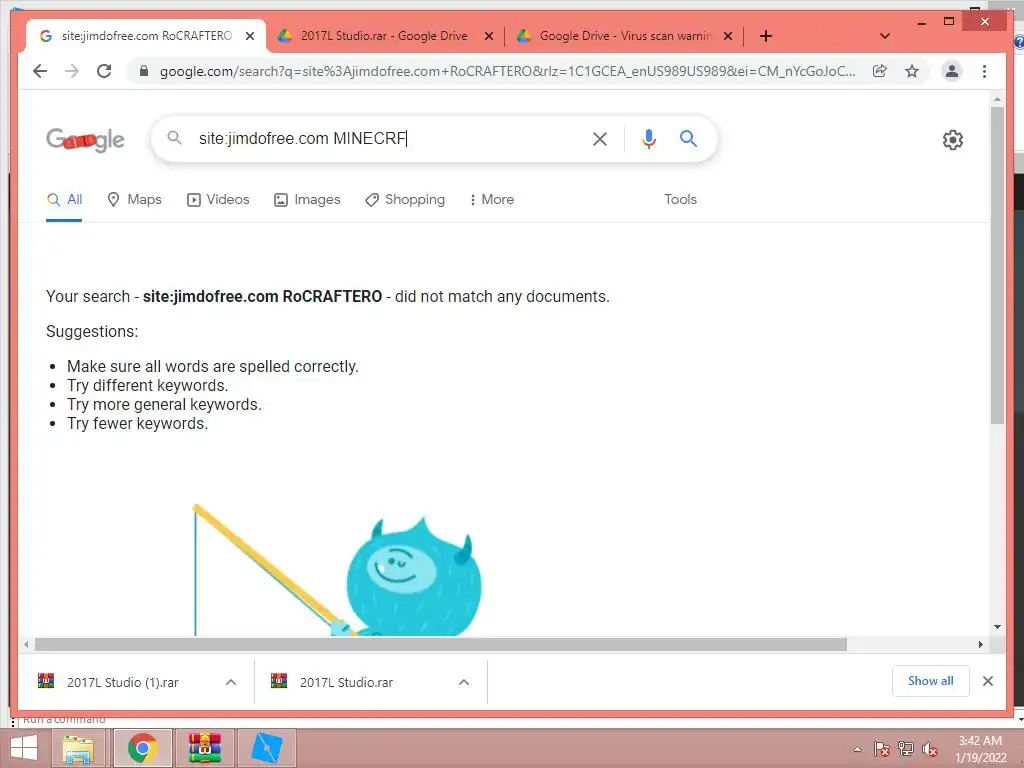1024x768 pixels.
Task: Open search Tools options
Action: [x=680, y=200]
